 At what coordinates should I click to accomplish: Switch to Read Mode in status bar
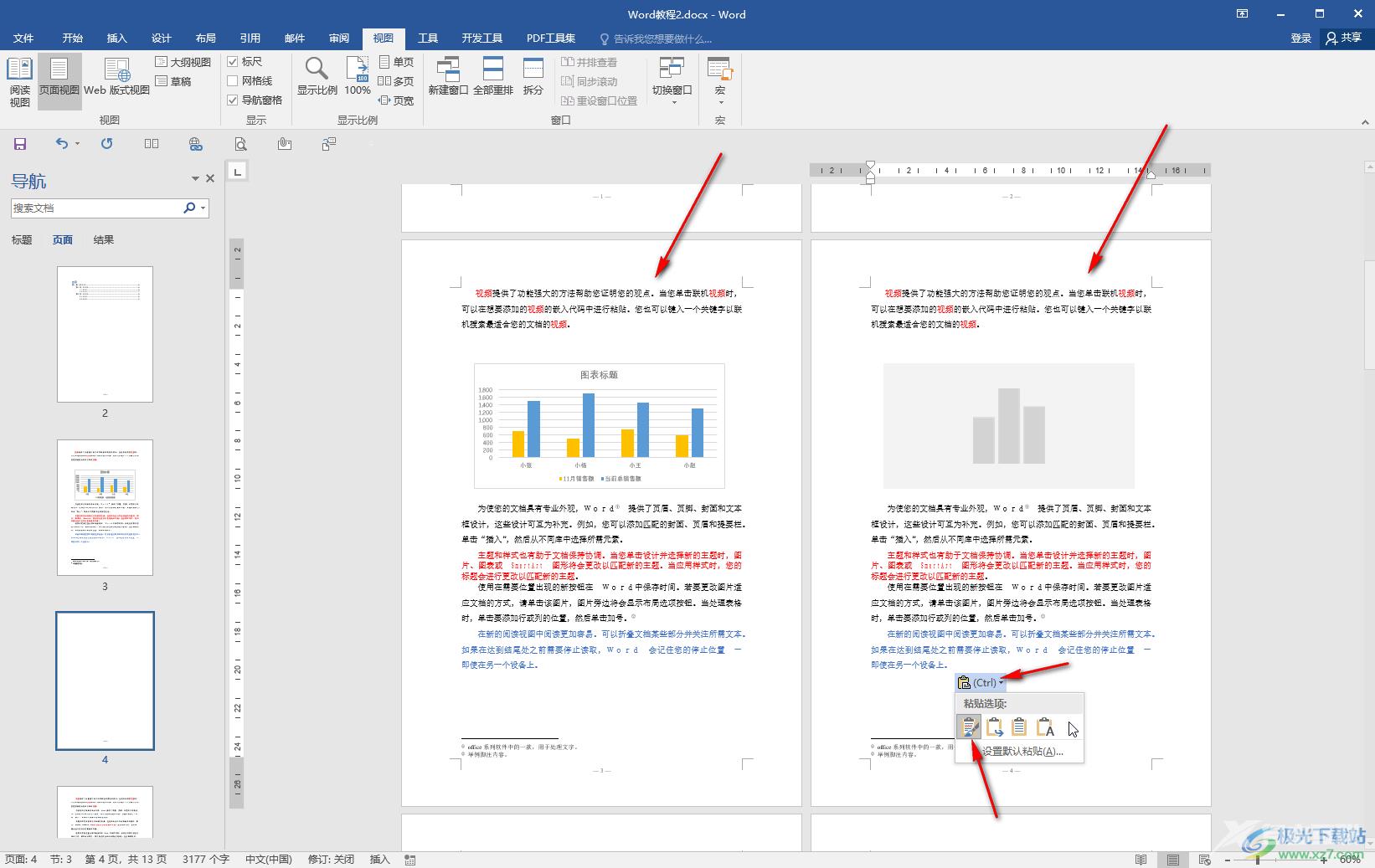click(x=1141, y=860)
